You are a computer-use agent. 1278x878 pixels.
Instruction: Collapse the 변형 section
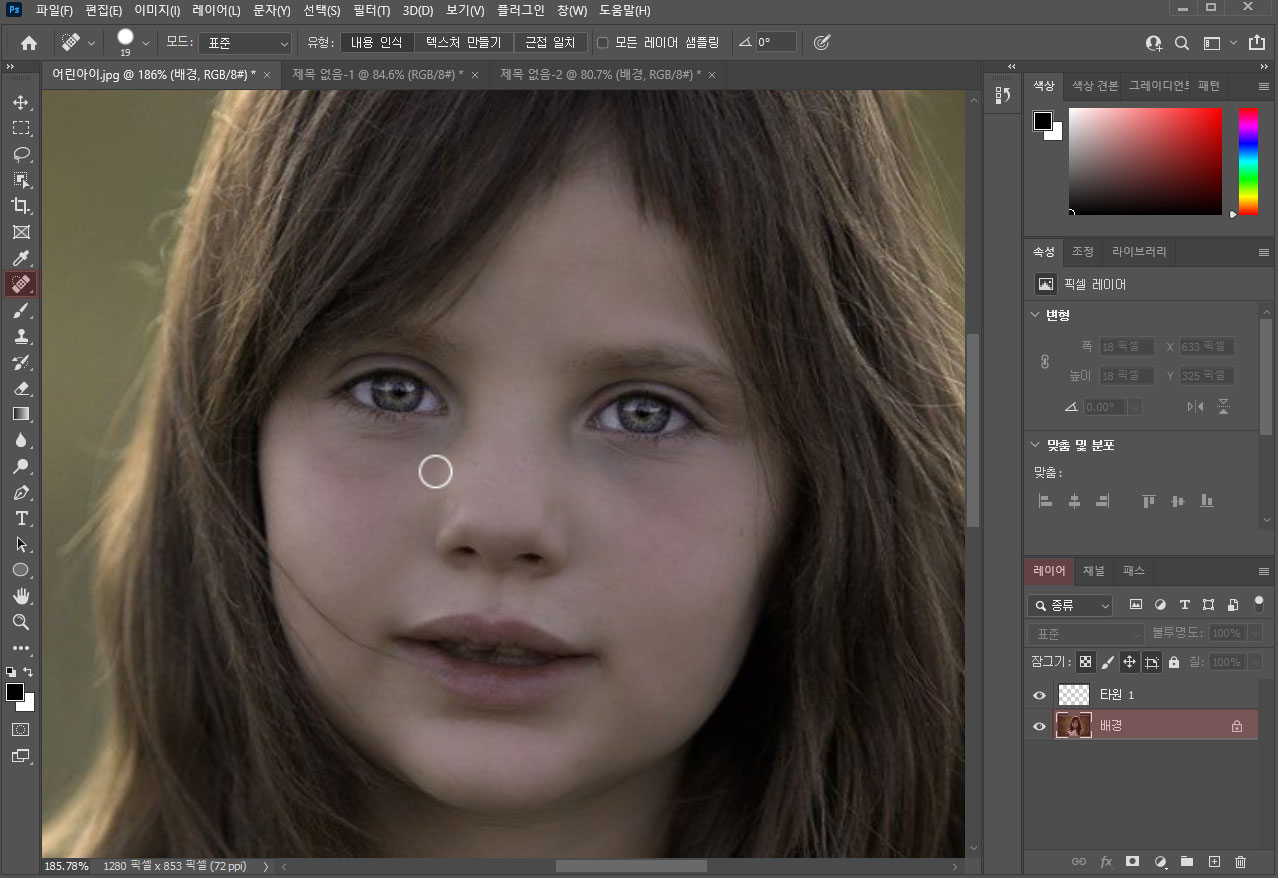click(x=1036, y=315)
